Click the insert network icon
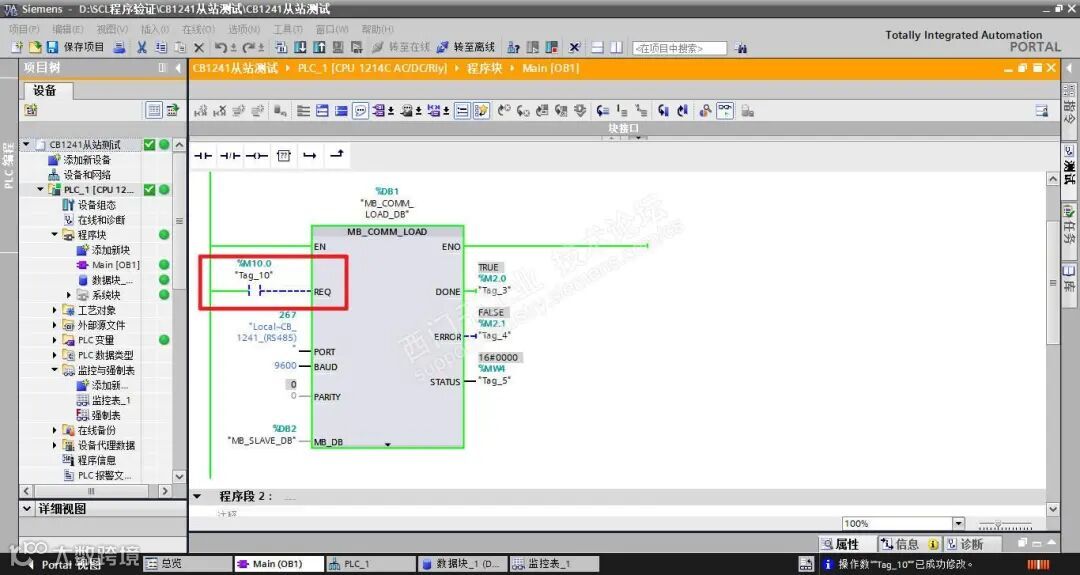This screenshot has height=575, width=1080. click(200, 111)
